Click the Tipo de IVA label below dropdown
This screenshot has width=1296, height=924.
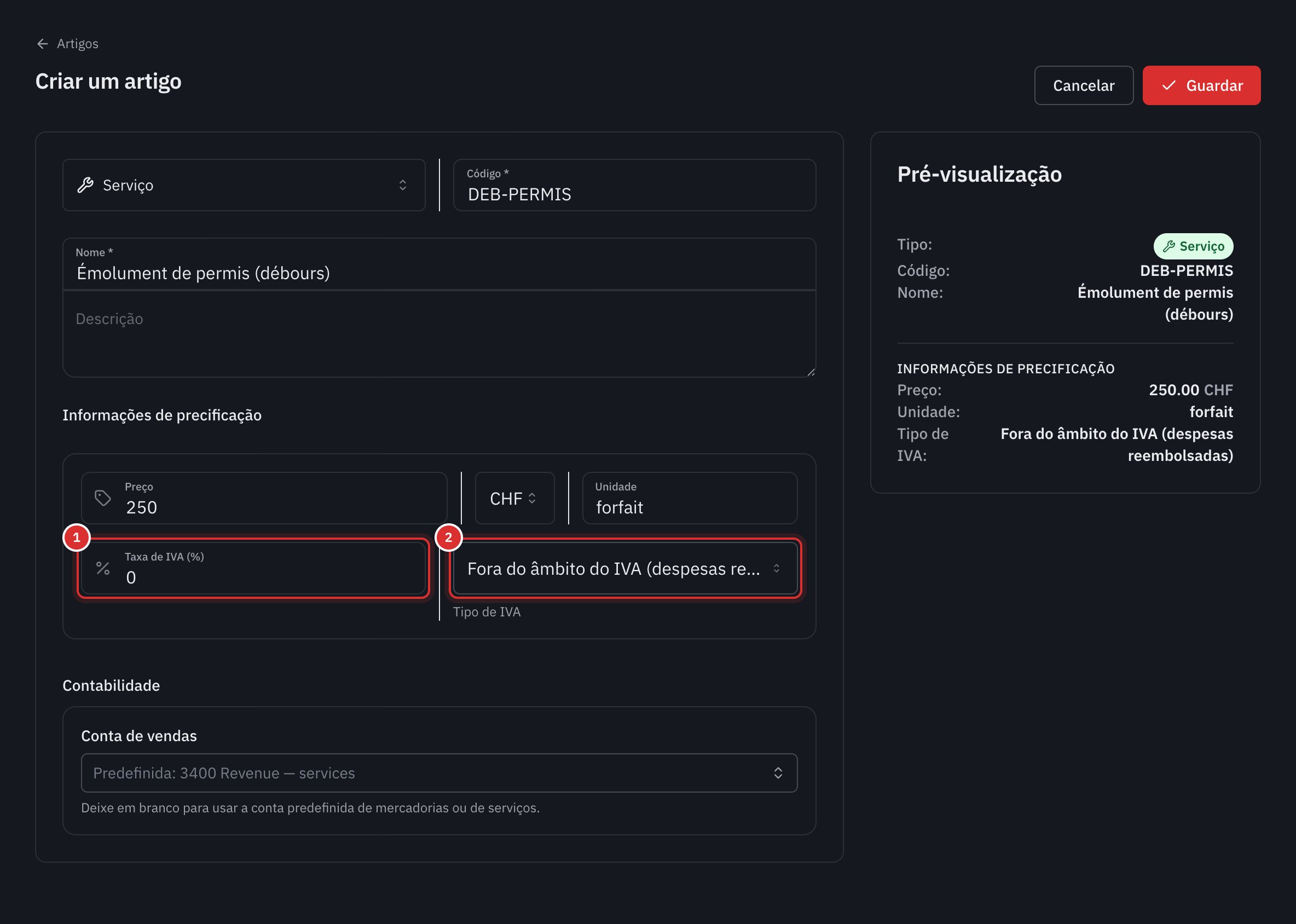(x=487, y=611)
